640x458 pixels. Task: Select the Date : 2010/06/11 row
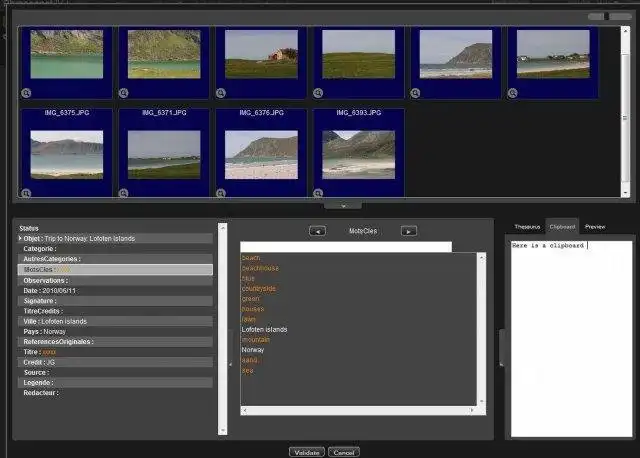(115, 291)
